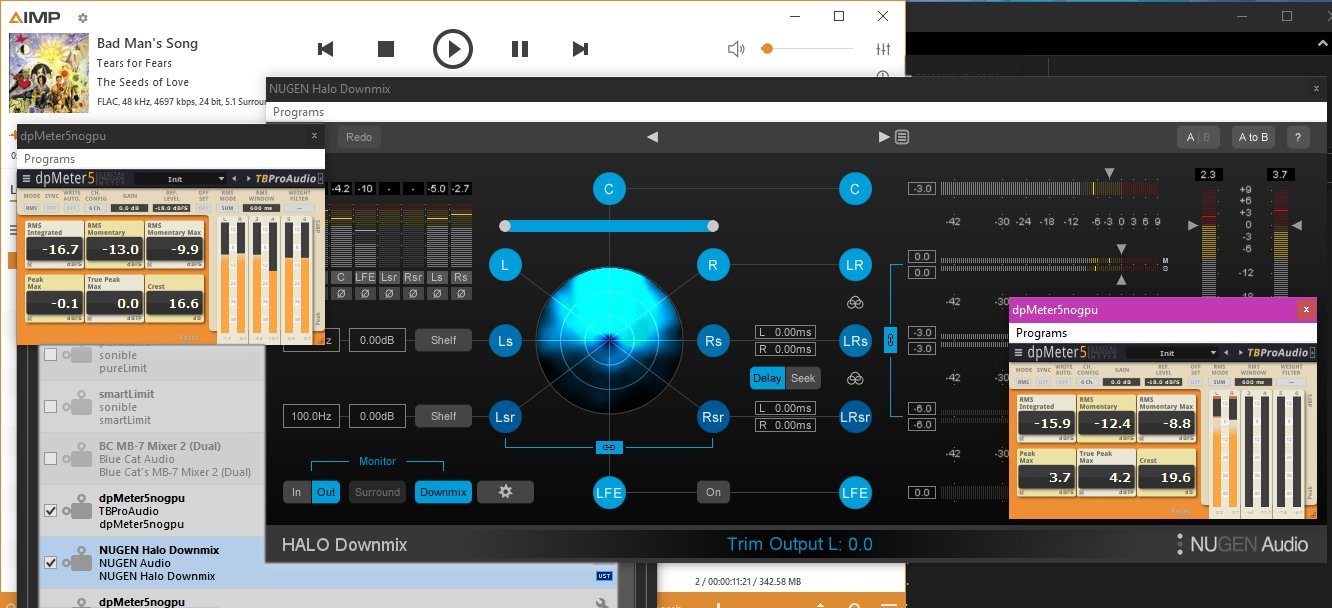Click the LR output node
This screenshot has height=608, width=1332.
(854, 265)
